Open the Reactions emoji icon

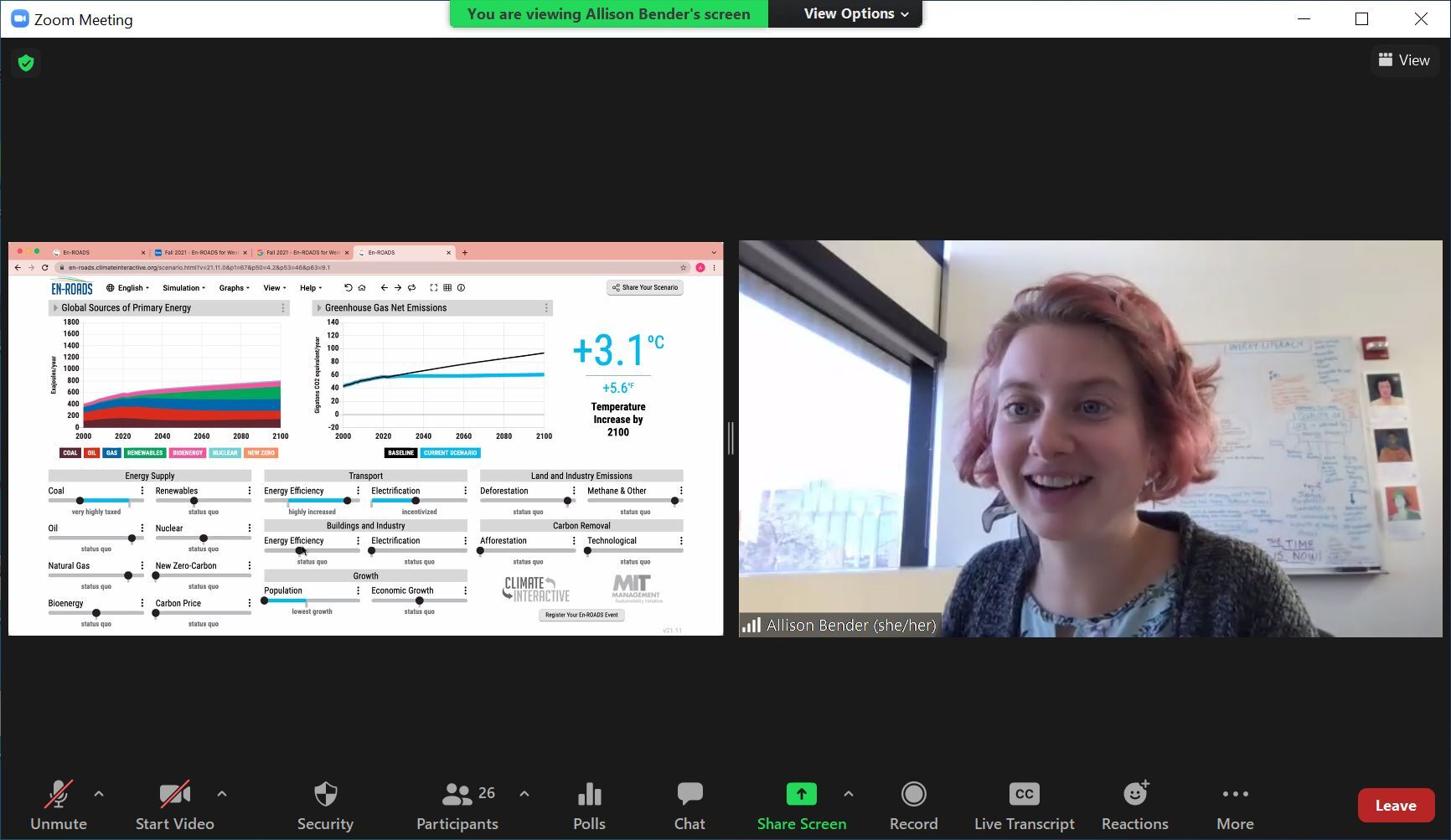[x=1134, y=795]
